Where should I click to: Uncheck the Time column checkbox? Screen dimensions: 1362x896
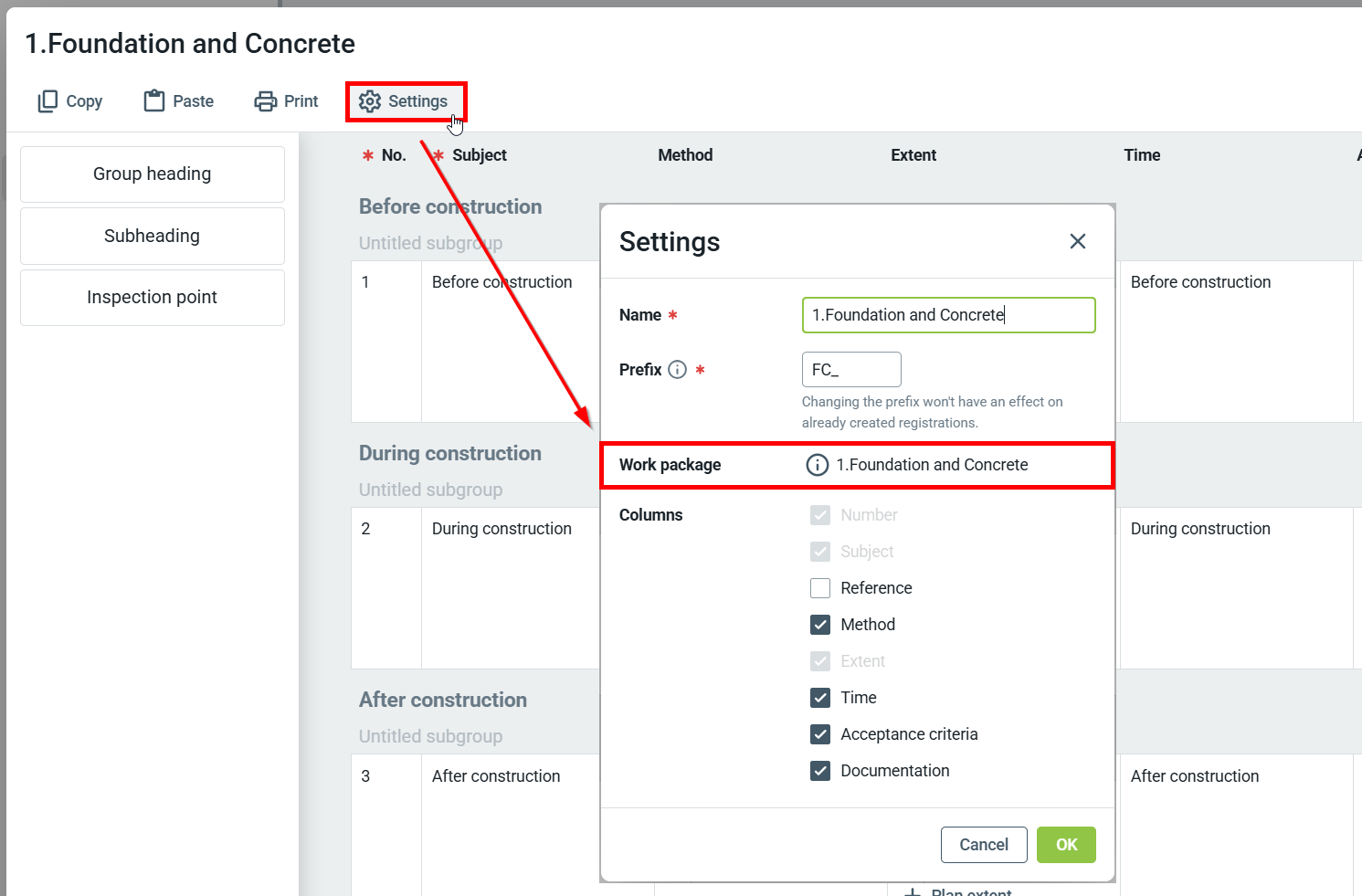pos(820,698)
